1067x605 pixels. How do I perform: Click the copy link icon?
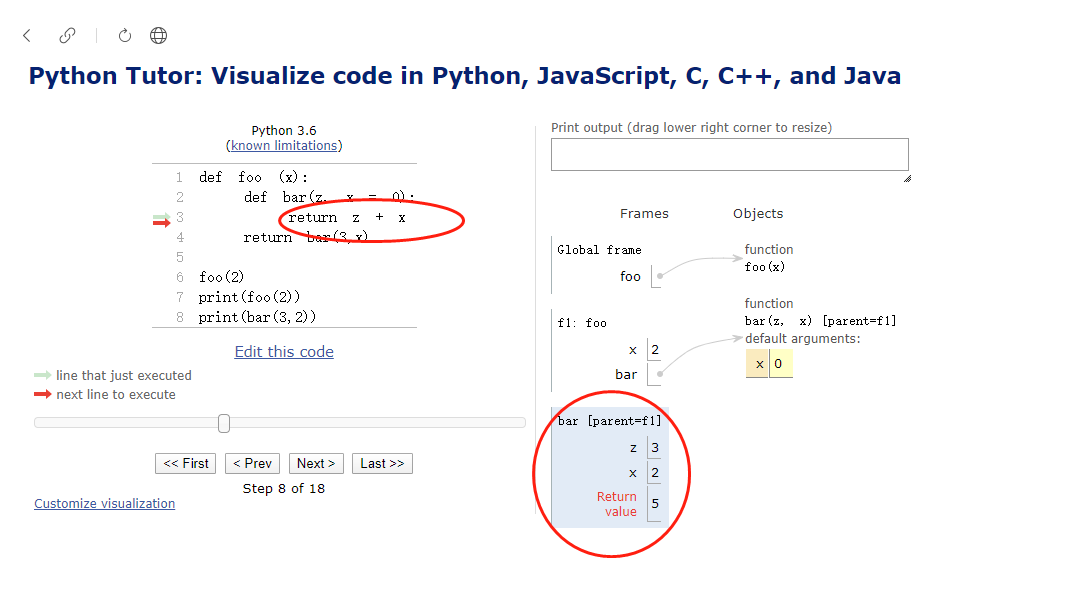pos(67,35)
